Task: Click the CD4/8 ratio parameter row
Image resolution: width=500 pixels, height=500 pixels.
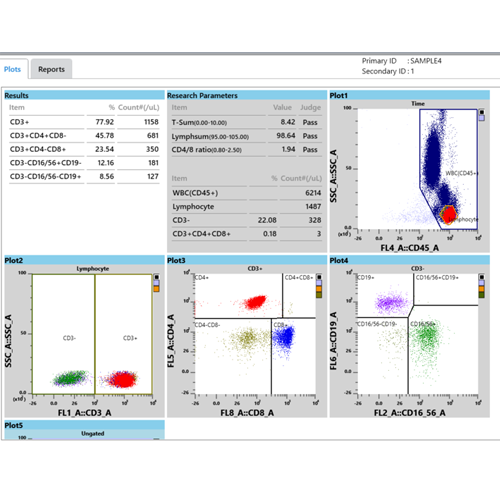Action: [x=247, y=150]
